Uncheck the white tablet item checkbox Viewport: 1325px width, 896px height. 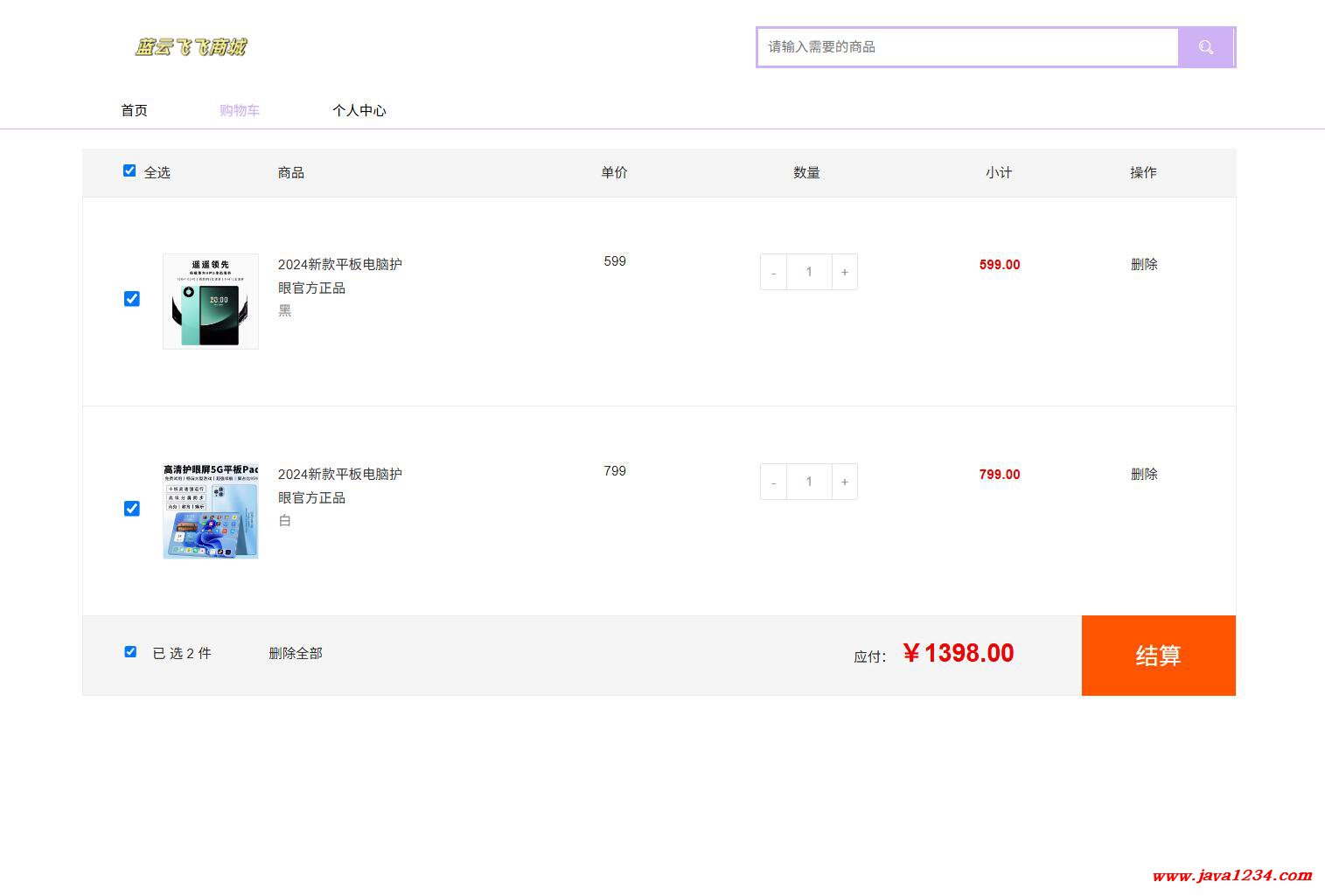coord(132,509)
